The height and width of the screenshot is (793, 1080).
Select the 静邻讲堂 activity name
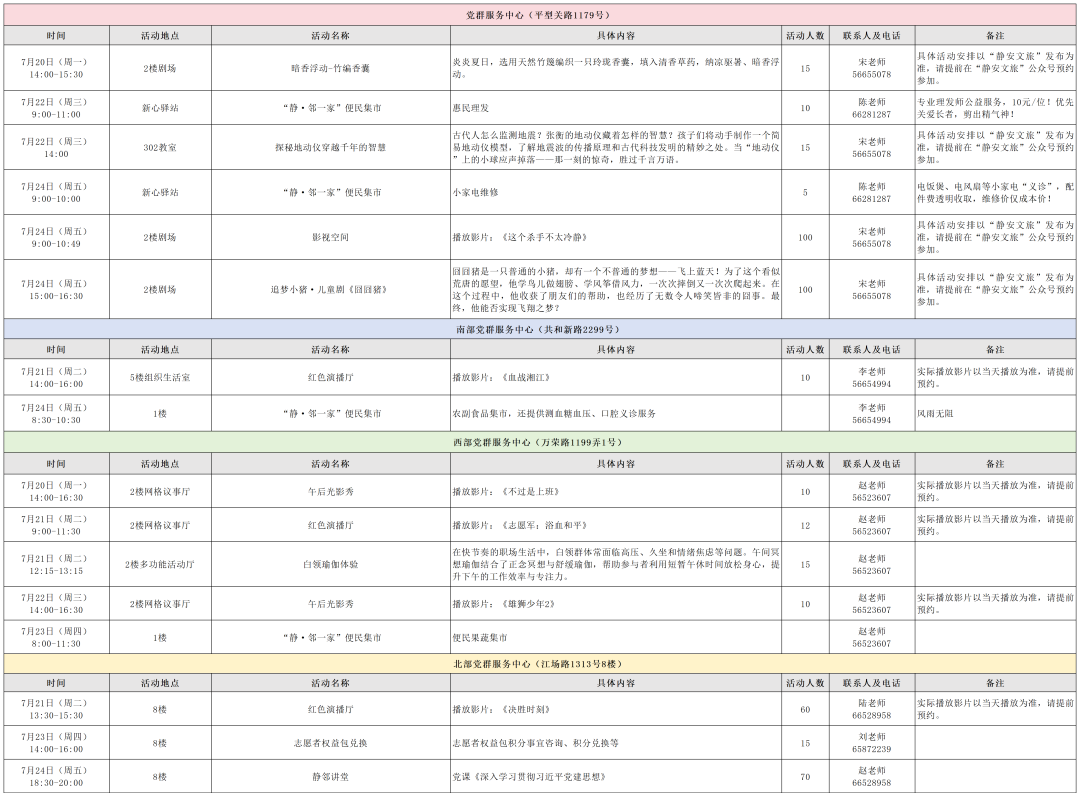coord(331,776)
